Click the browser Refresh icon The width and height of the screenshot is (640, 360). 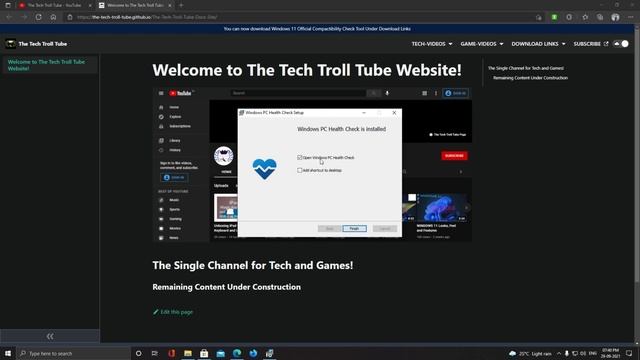(x=38, y=17)
